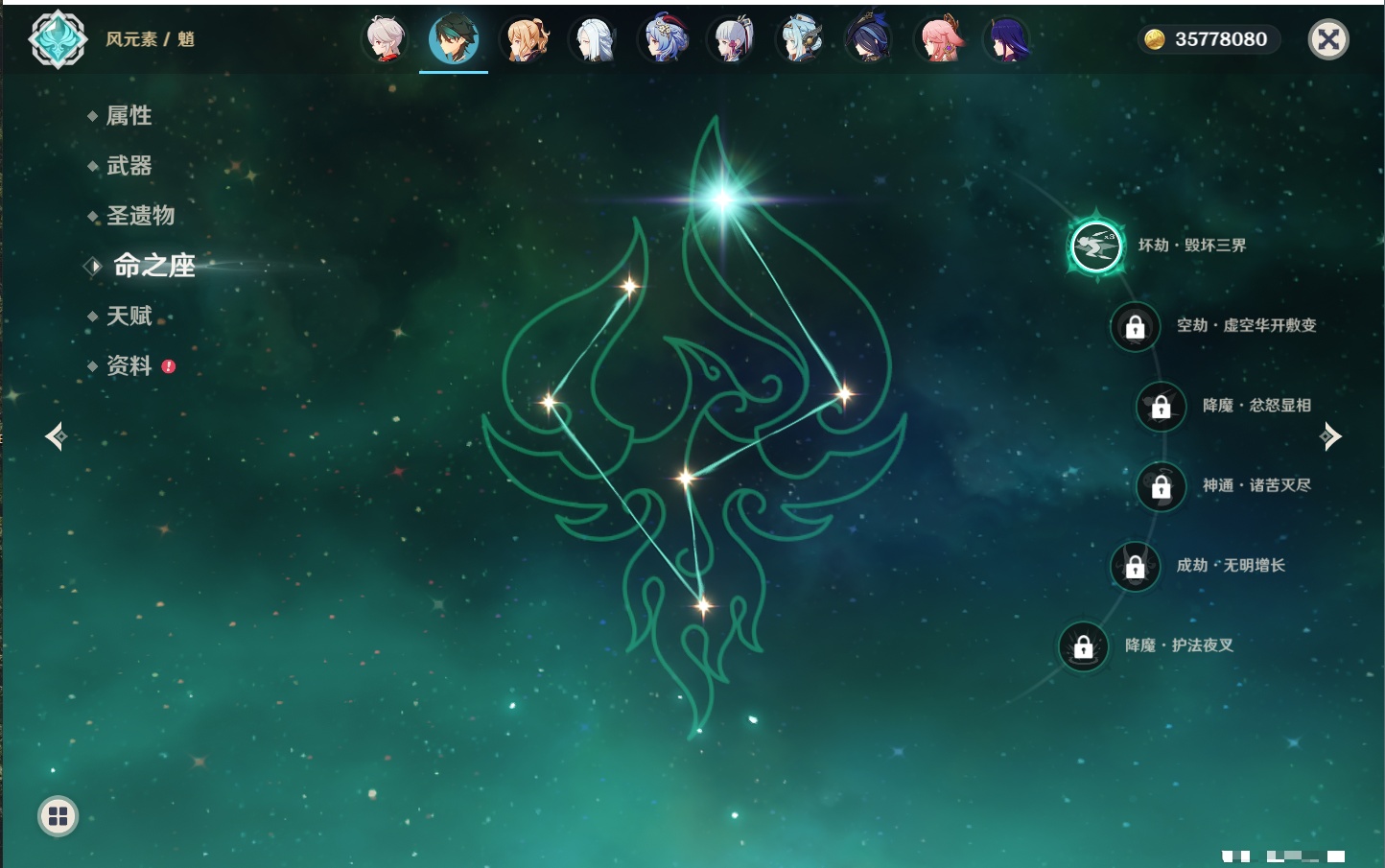Select Kazuha's avatar, first in the character row
1385x868 pixels.
[386, 39]
